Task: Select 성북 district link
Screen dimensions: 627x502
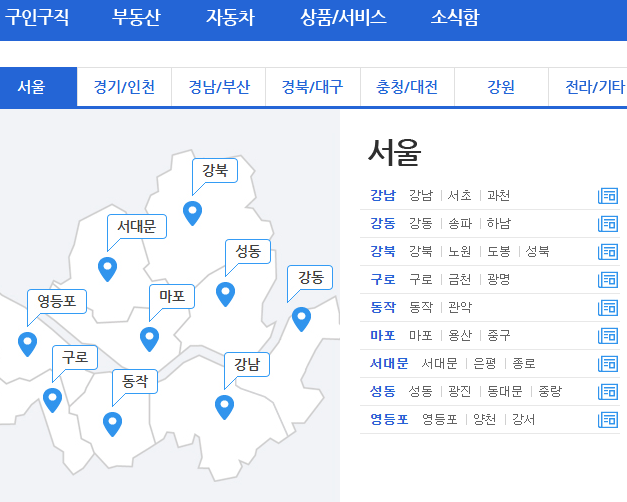Action: tap(537, 251)
